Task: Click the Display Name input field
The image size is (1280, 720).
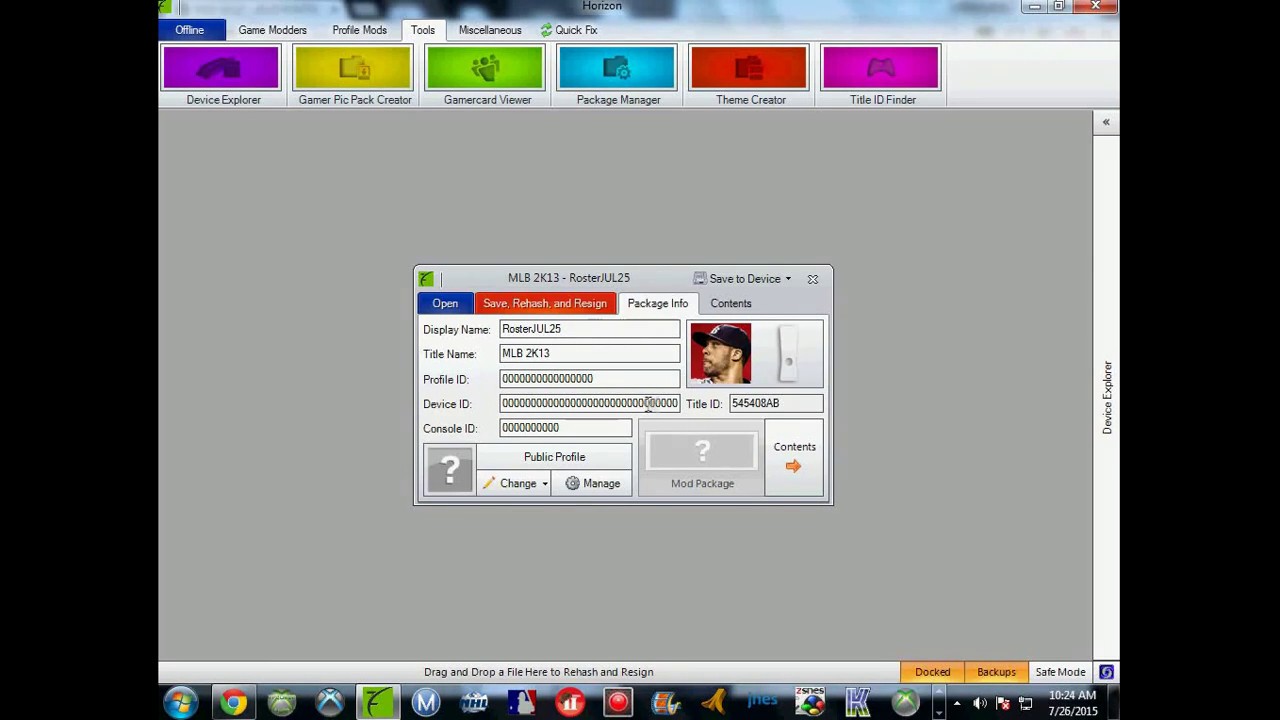Action: click(590, 329)
